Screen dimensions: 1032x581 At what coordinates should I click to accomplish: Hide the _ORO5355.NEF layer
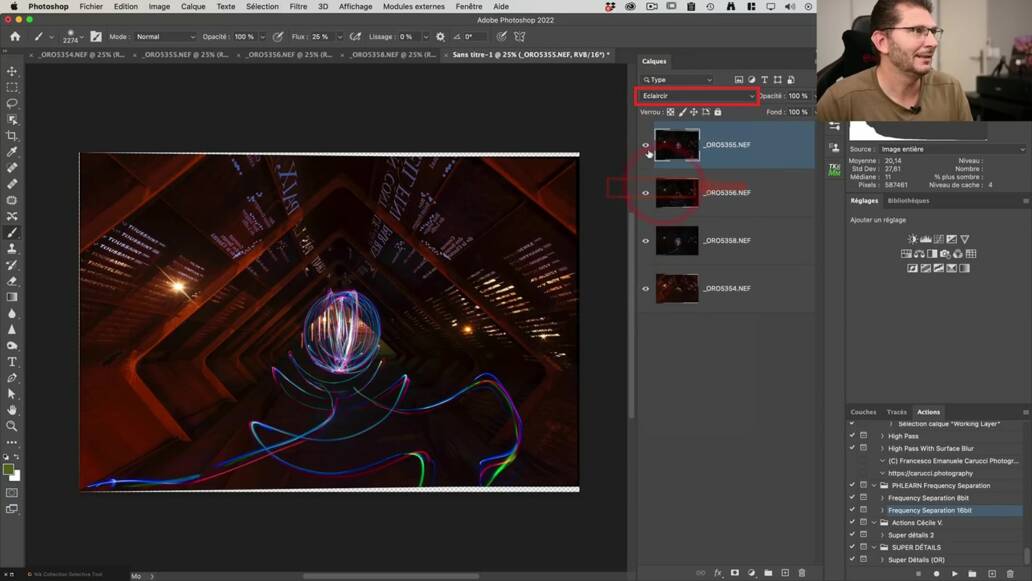point(645,144)
